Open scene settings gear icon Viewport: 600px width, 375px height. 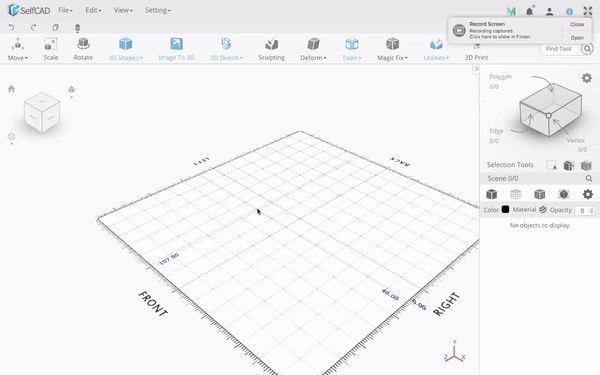point(588,194)
